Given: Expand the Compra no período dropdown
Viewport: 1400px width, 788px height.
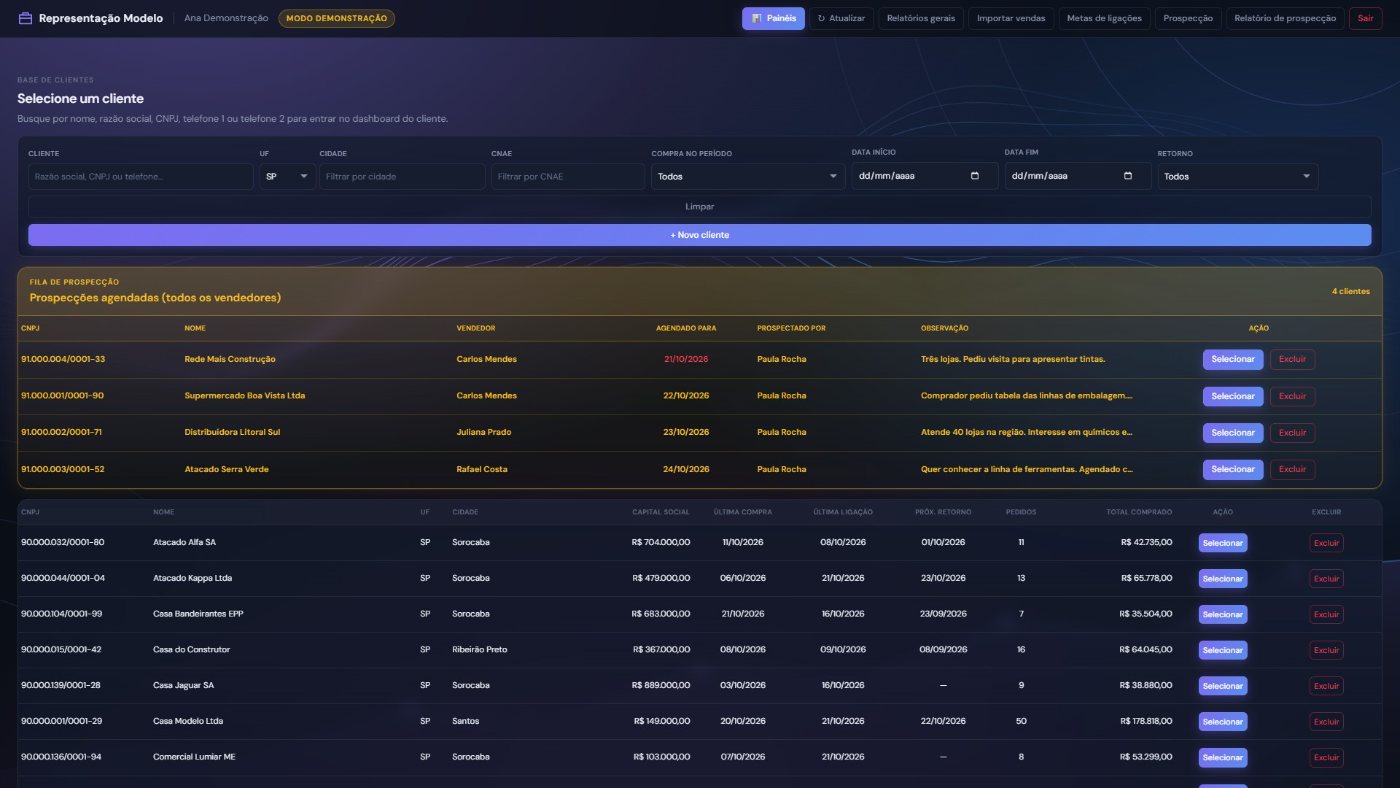Looking at the screenshot, I should point(748,176).
